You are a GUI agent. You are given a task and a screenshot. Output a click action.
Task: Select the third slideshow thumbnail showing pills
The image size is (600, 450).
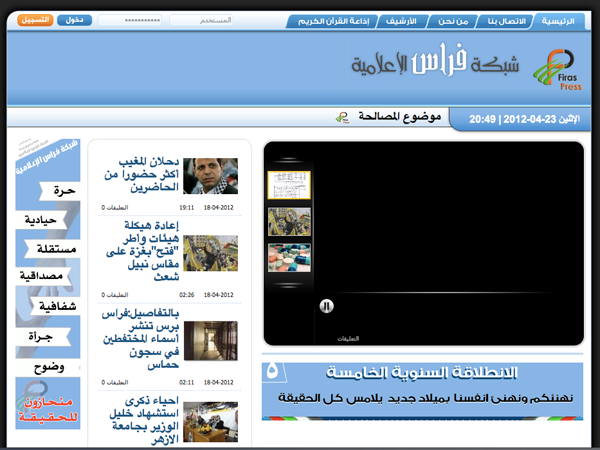[289, 258]
